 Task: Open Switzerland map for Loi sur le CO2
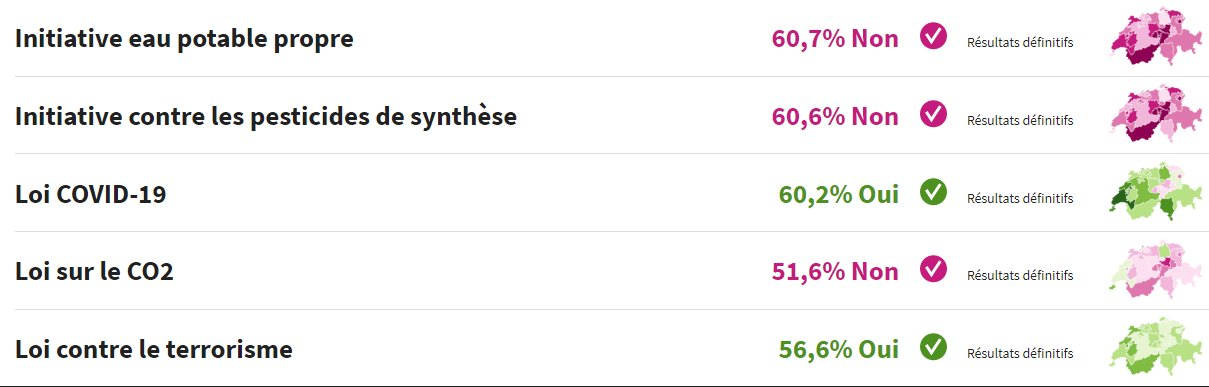click(x=1153, y=271)
